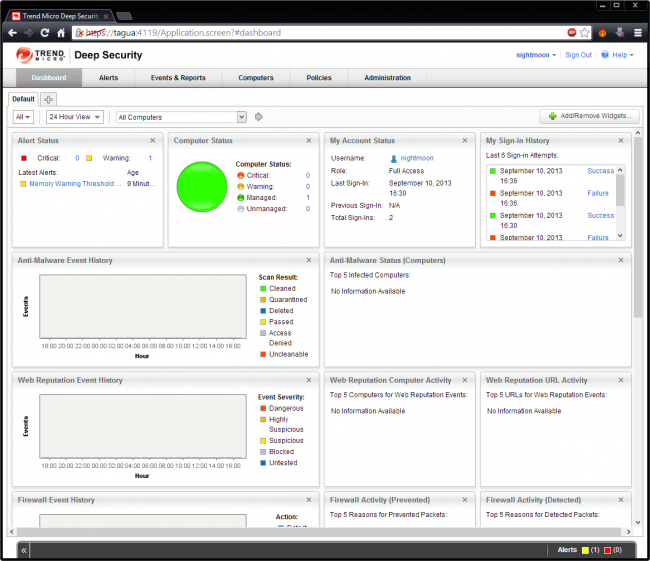The width and height of the screenshot is (650, 561).
Task: Click the user icon beside nightmoon
Action: coord(394,158)
